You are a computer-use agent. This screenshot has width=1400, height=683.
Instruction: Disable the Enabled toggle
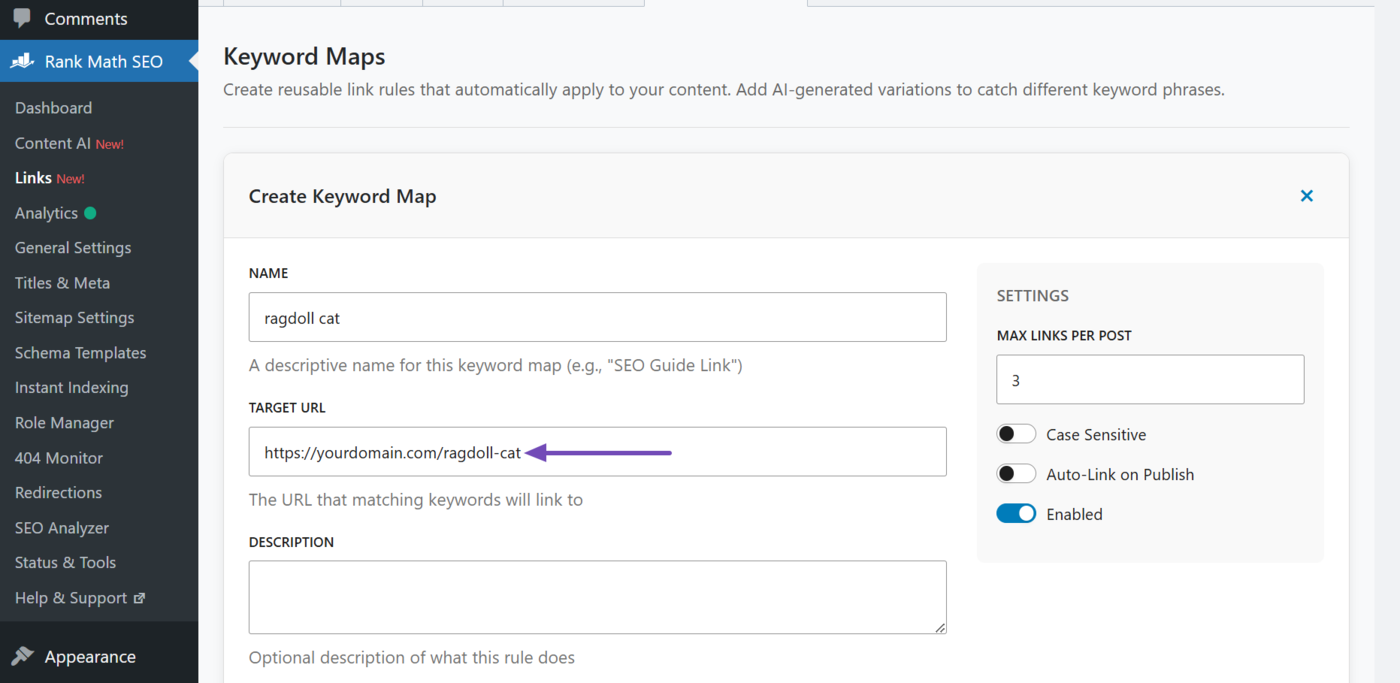pos(1016,513)
